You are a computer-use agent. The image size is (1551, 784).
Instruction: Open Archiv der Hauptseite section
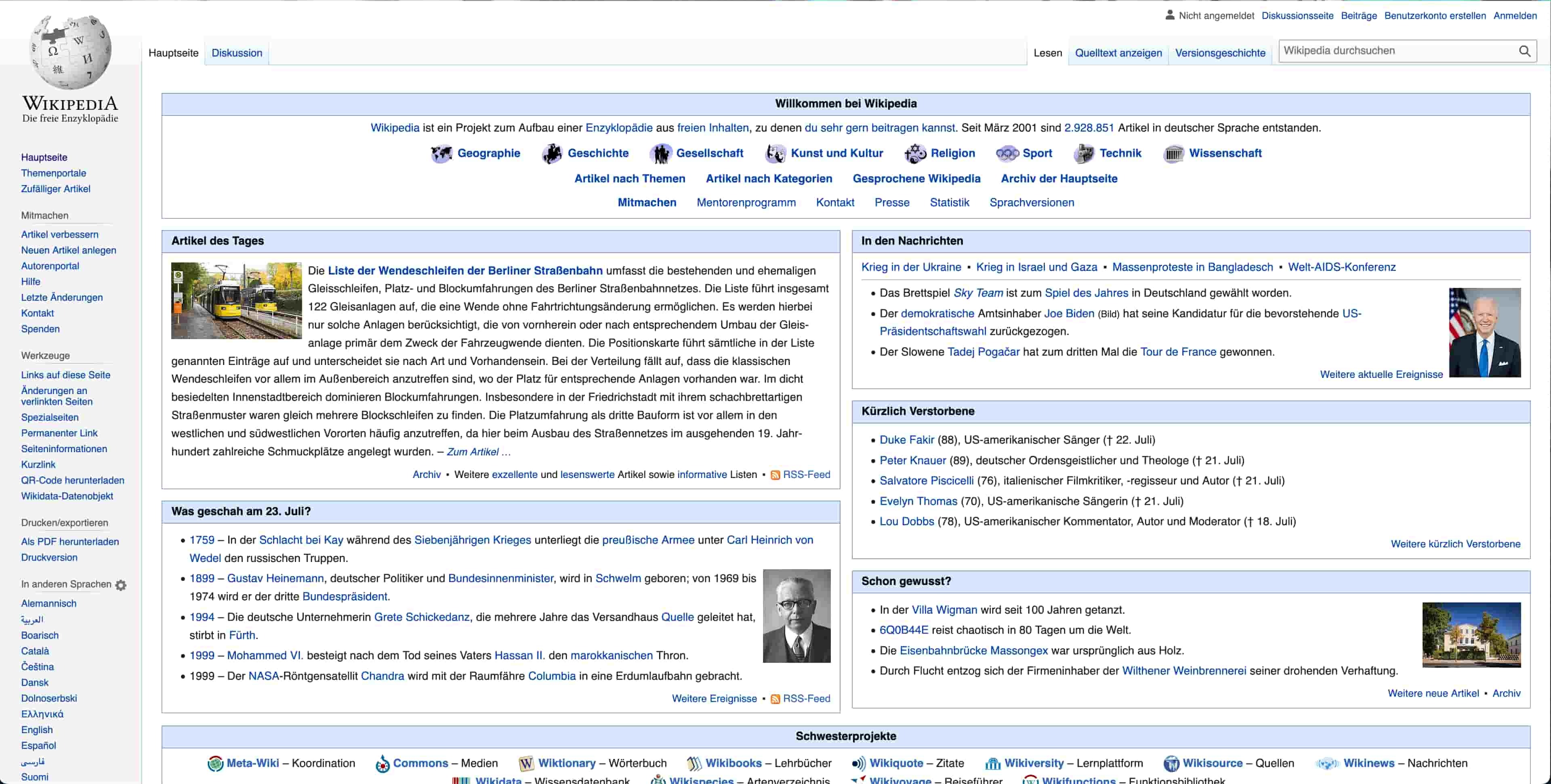click(1059, 178)
